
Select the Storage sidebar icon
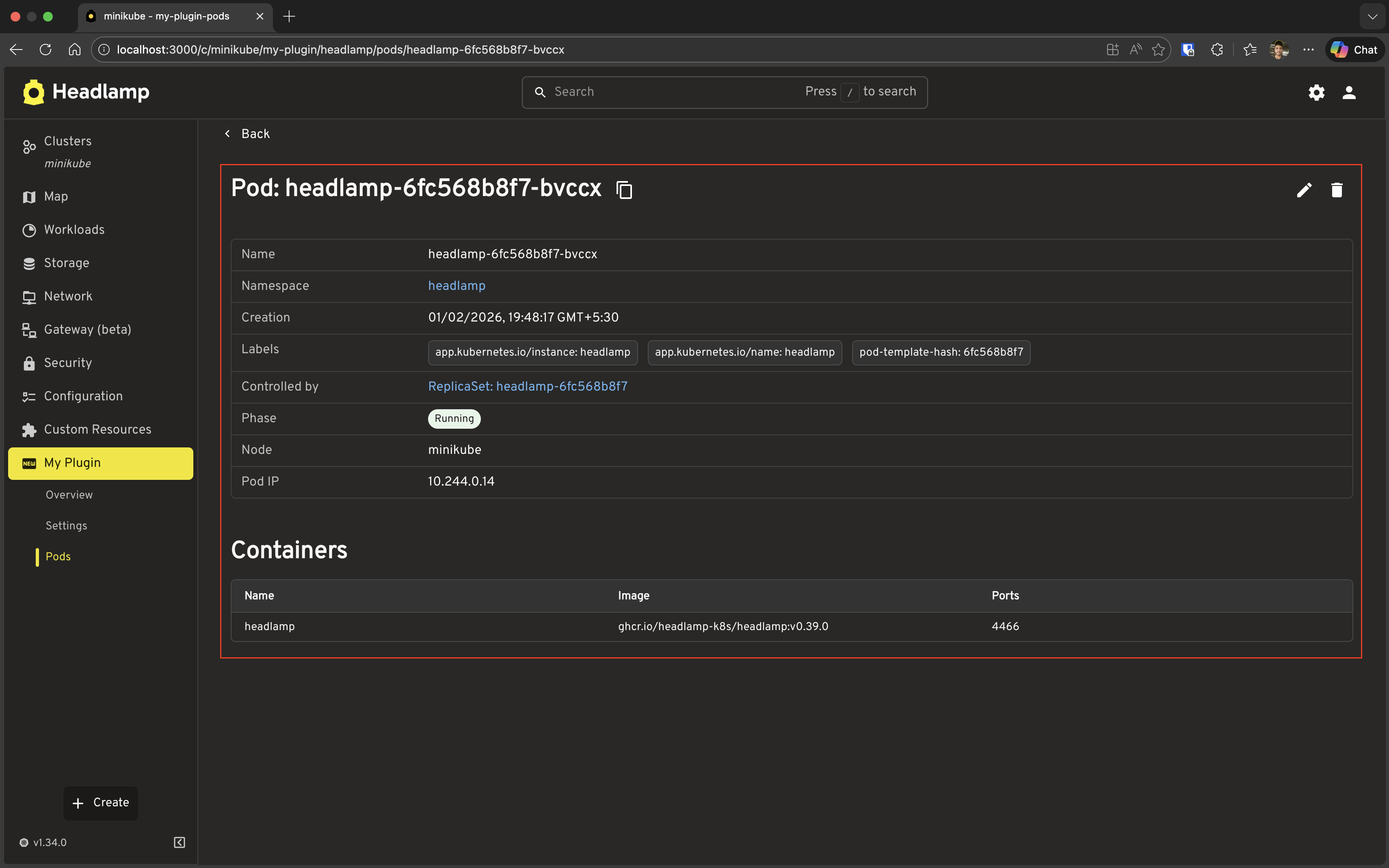[29, 263]
